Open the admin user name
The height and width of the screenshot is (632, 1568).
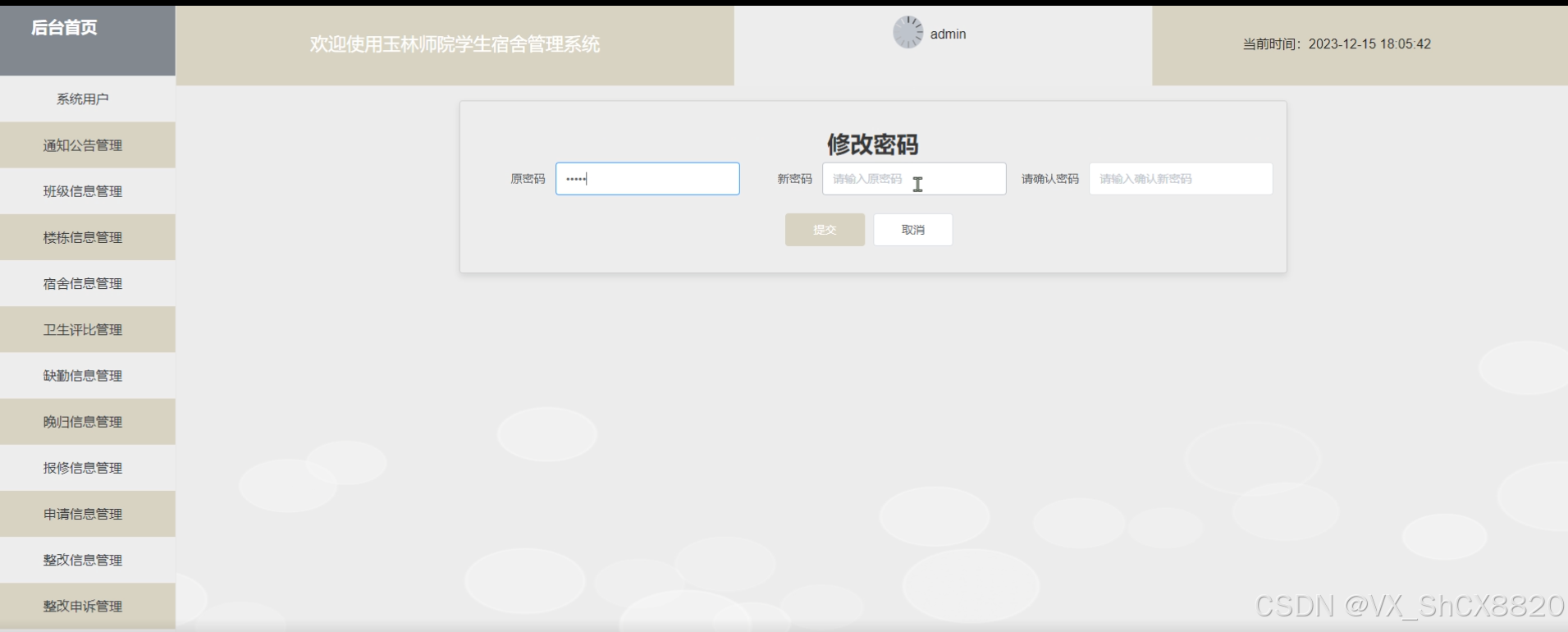(948, 34)
